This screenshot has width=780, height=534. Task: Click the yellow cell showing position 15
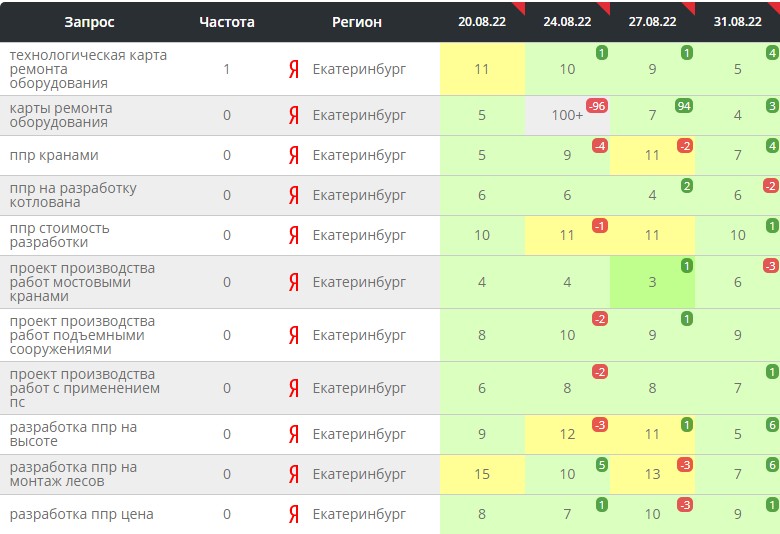click(482, 474)
